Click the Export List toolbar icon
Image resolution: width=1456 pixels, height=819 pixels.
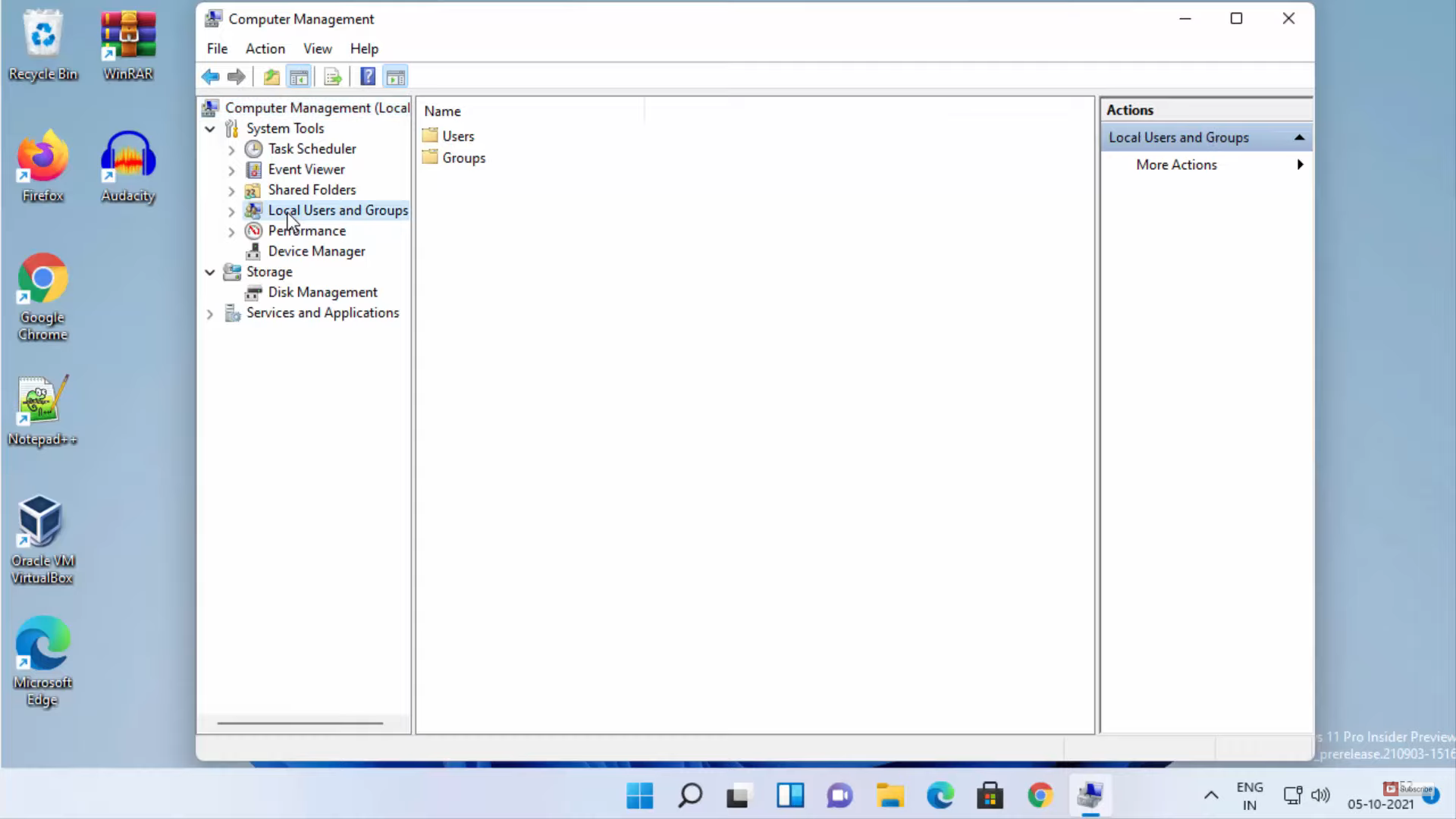coord(332,77)
